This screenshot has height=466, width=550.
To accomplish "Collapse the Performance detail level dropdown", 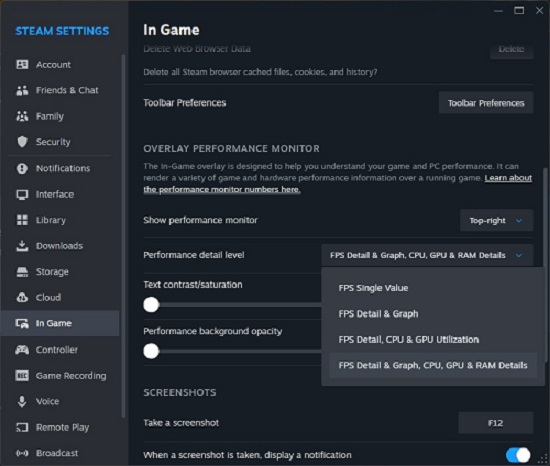I will pyautogui.click(x=427, y=255).
